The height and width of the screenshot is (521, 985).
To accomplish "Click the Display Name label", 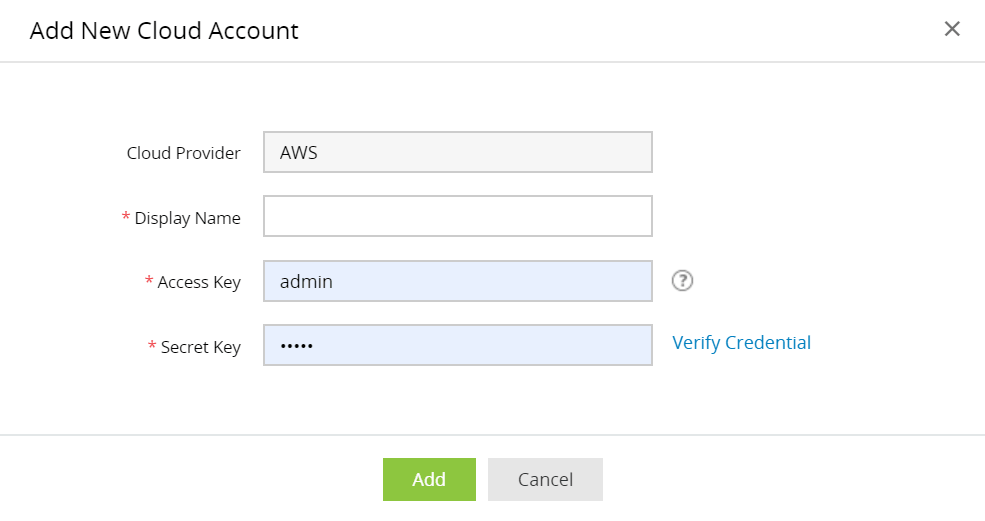I will point(187,218).
